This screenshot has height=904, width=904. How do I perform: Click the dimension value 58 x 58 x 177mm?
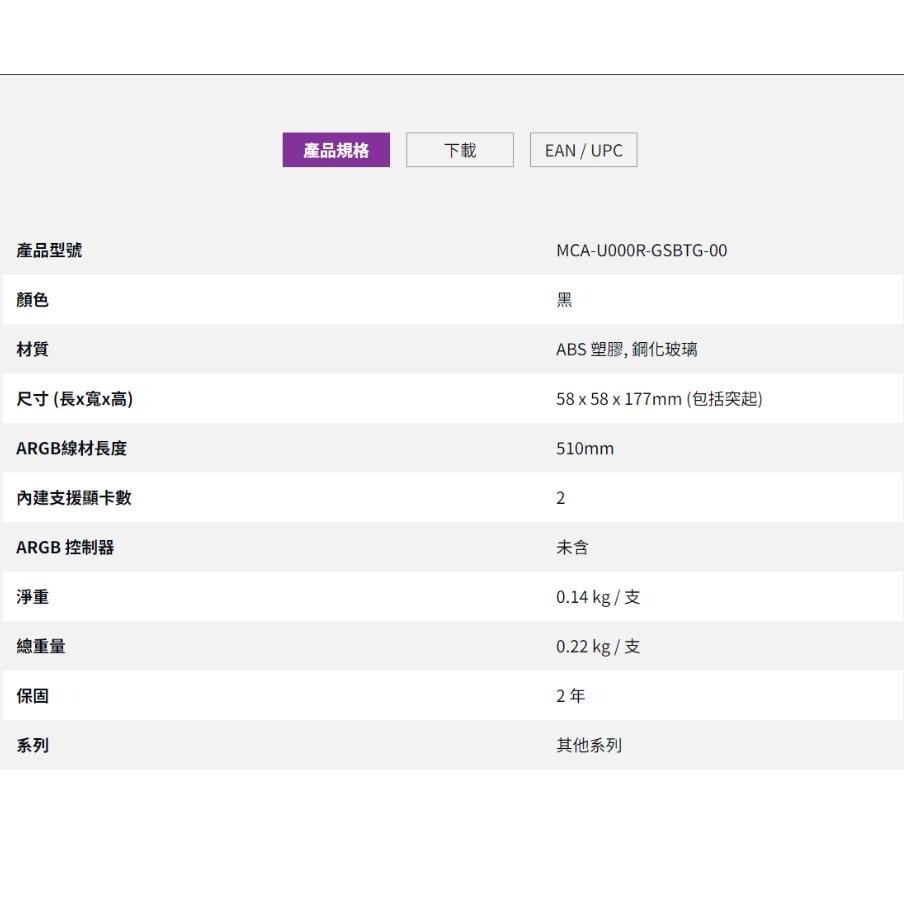click(x=659, y=399)
